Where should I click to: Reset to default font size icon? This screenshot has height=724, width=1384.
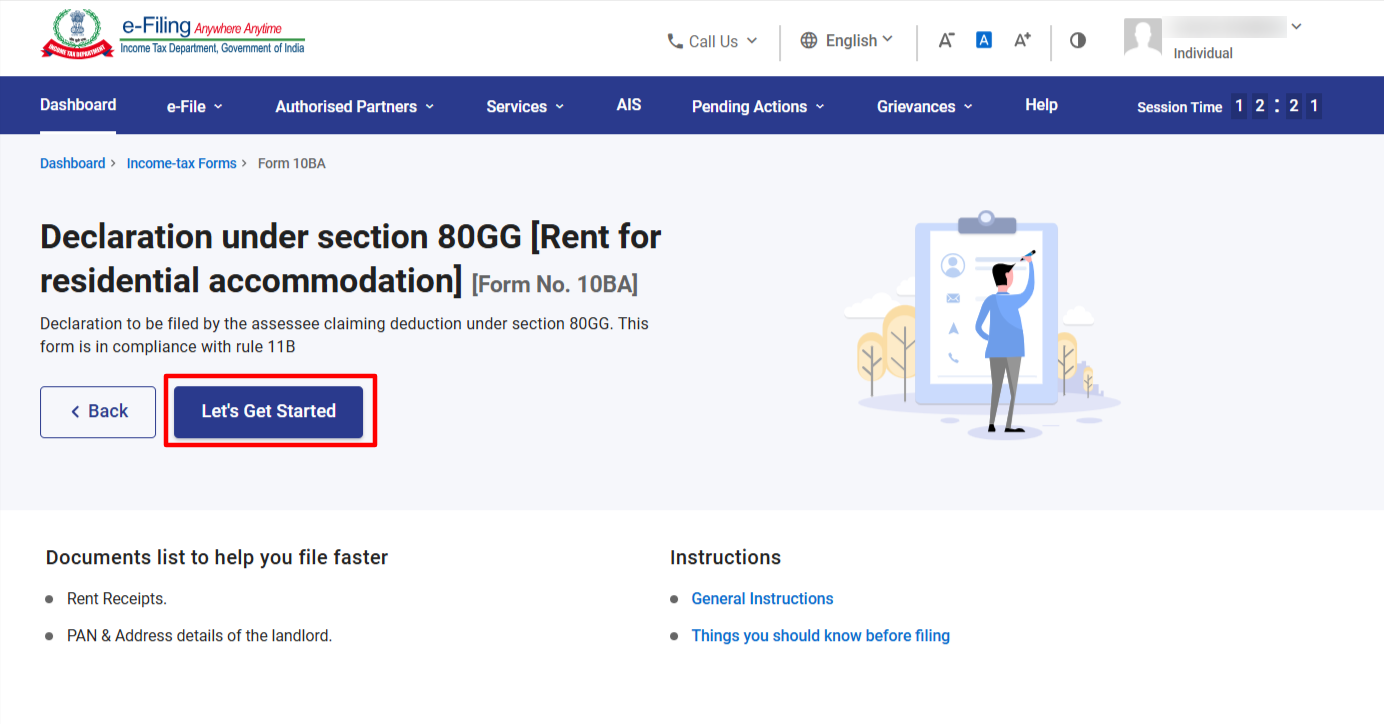coord(984,41)
